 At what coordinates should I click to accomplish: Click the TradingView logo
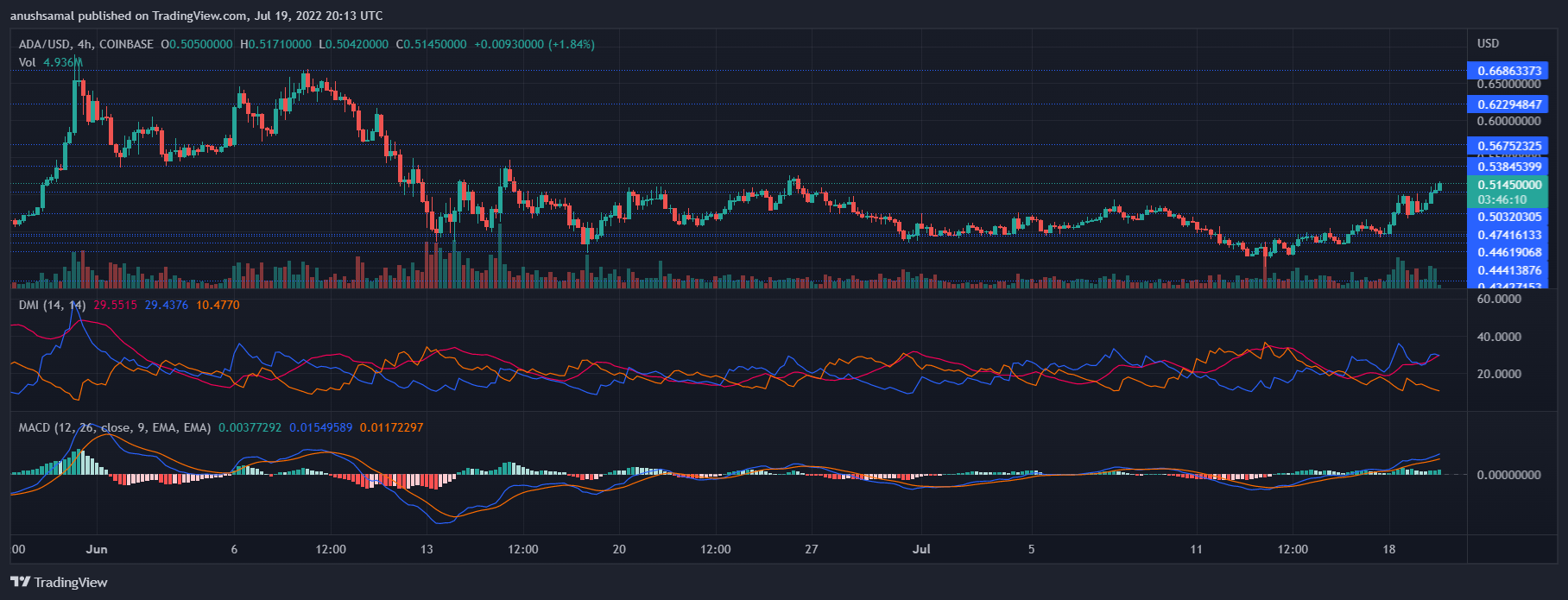click(x=59, y=582)
